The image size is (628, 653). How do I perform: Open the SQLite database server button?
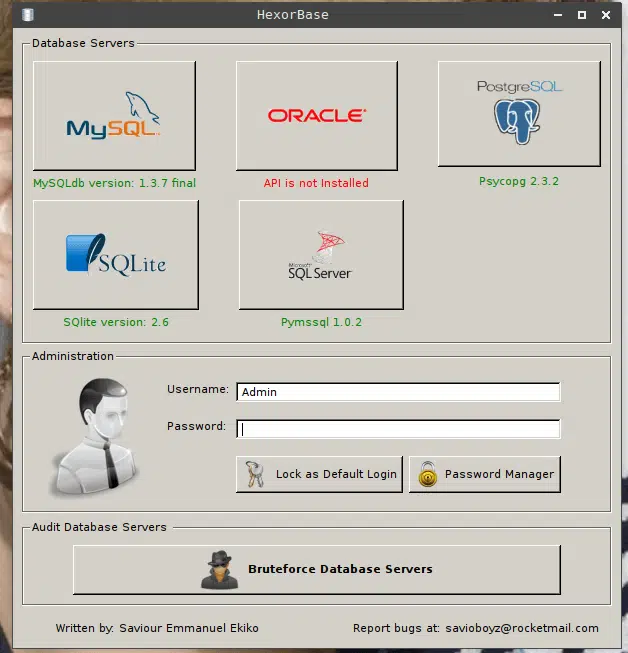[116, 255]
